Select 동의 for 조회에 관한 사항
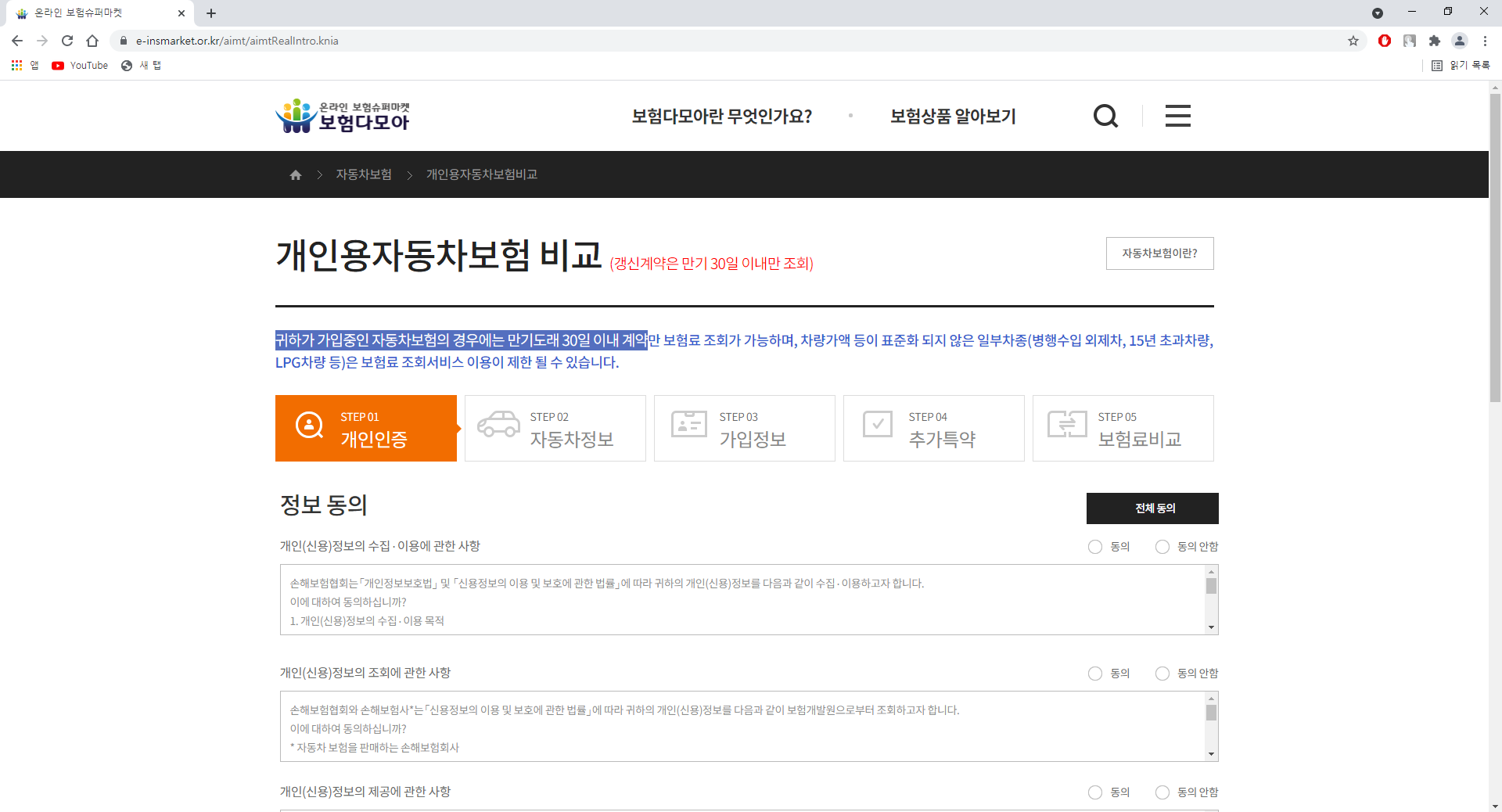 (1095, 674)
